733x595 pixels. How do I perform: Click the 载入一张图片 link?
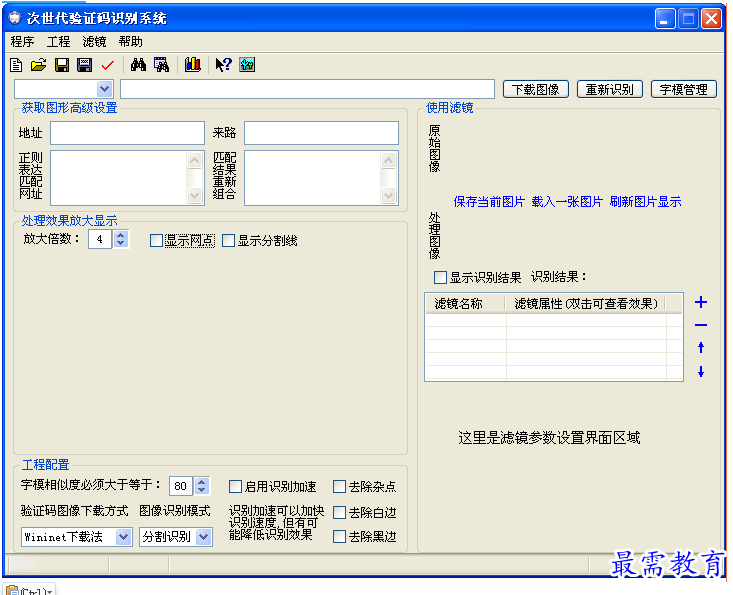[x=567, y=202]
